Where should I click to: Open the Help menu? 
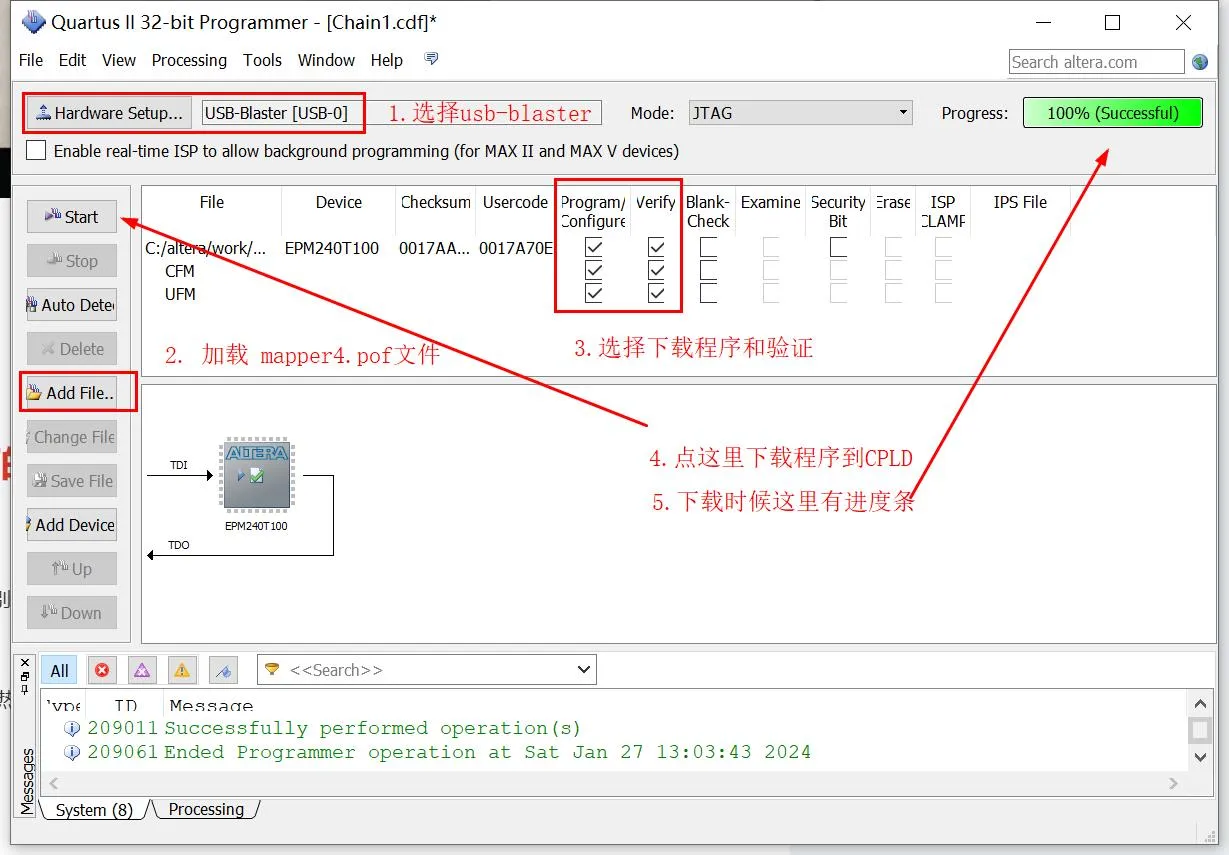click(386, 60)
